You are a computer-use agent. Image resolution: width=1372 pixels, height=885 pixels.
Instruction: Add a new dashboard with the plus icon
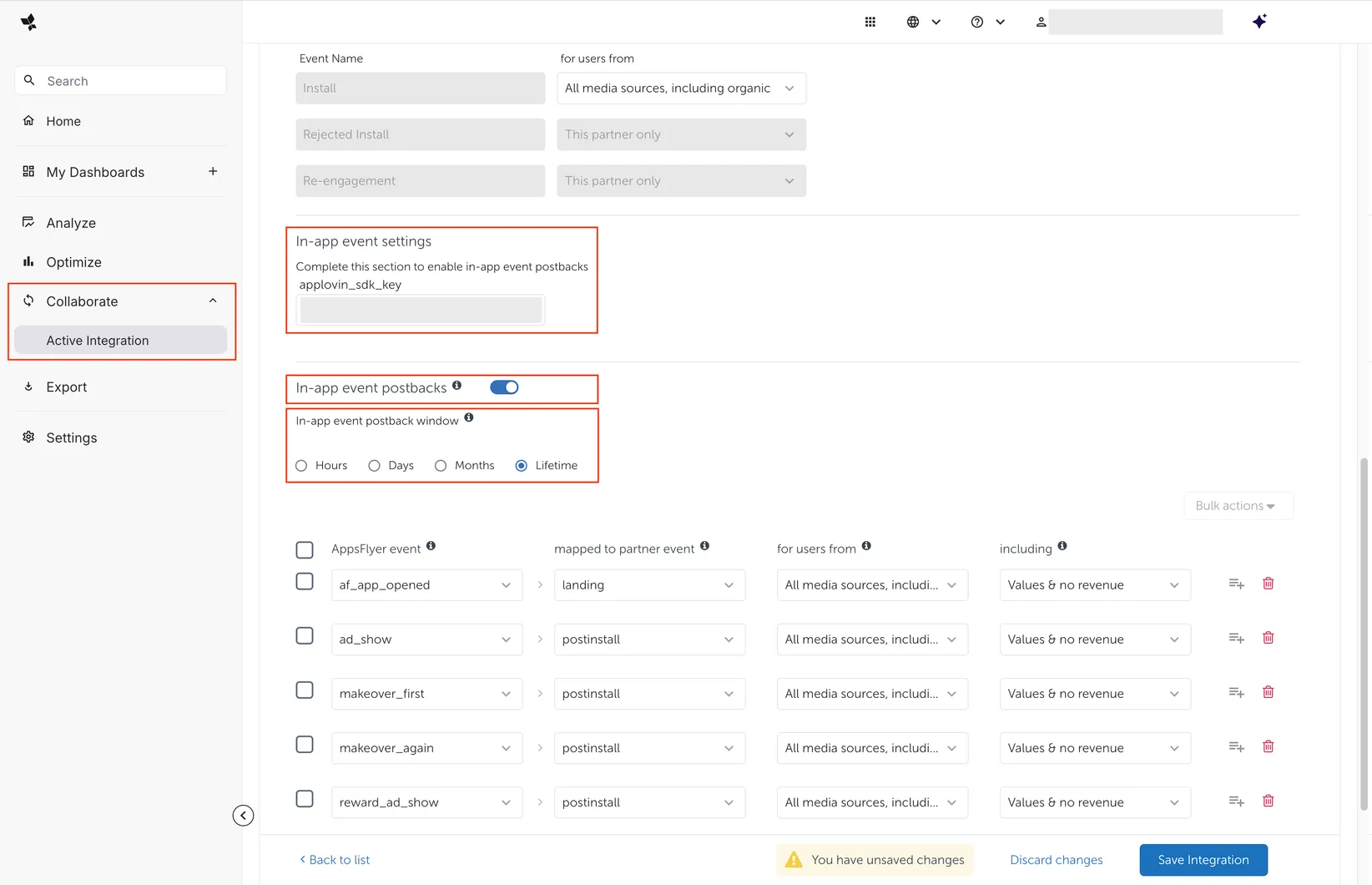click(213, 172)
